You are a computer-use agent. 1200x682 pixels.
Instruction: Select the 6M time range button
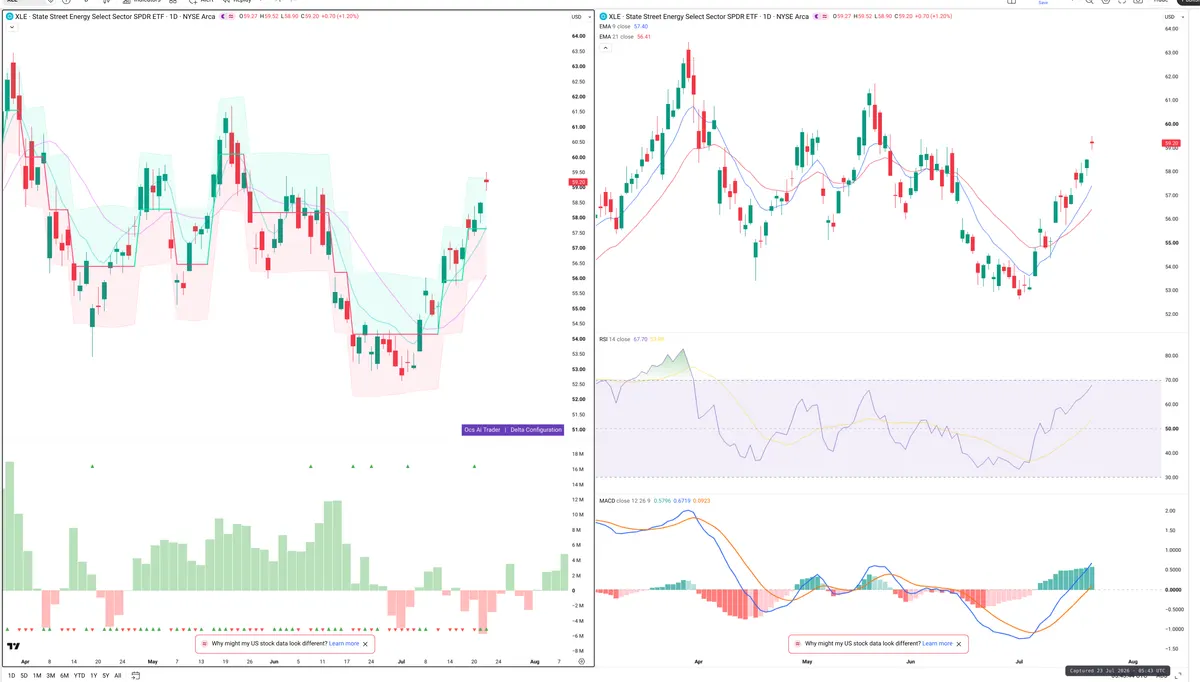pos(64,676)
